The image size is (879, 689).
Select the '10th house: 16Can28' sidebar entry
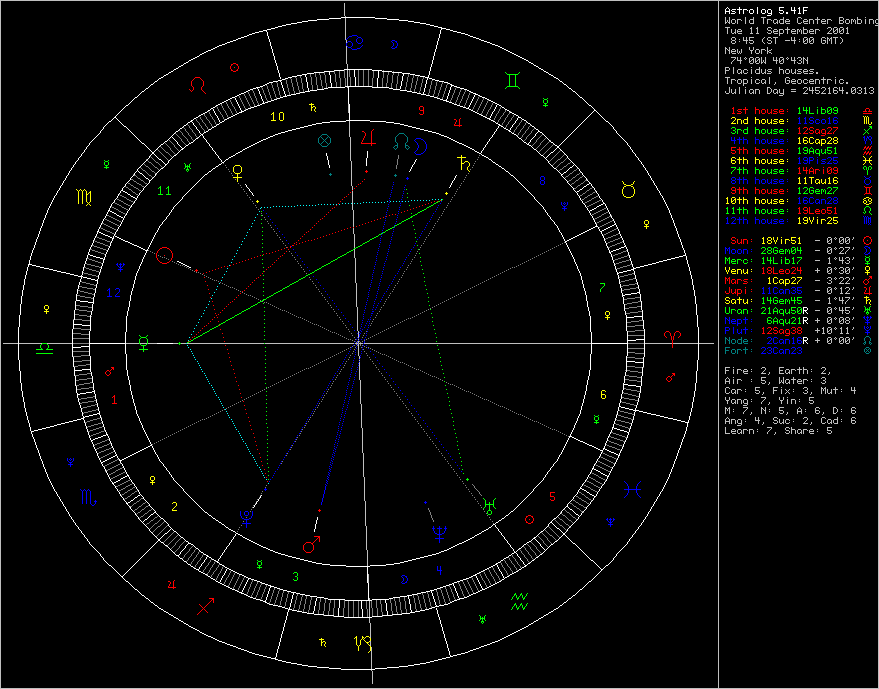pos(785,201)
